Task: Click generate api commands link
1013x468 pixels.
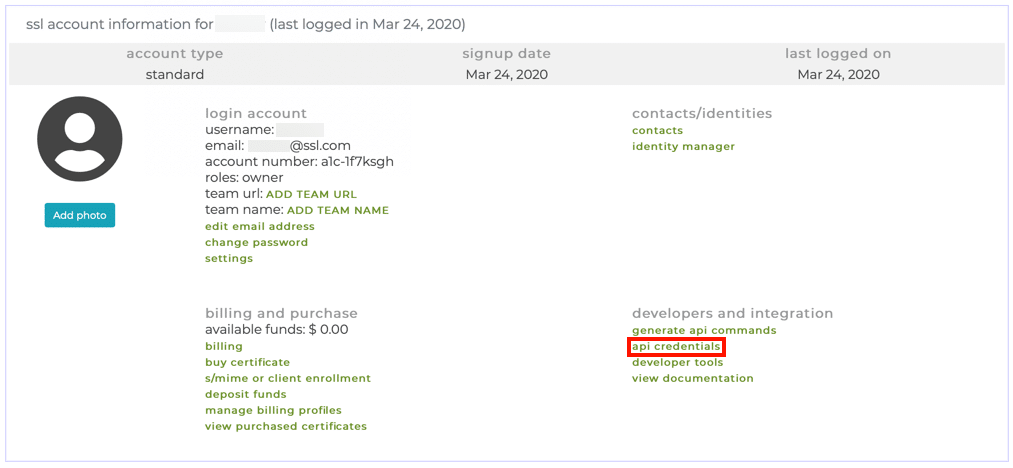Action: click(704, 330)
